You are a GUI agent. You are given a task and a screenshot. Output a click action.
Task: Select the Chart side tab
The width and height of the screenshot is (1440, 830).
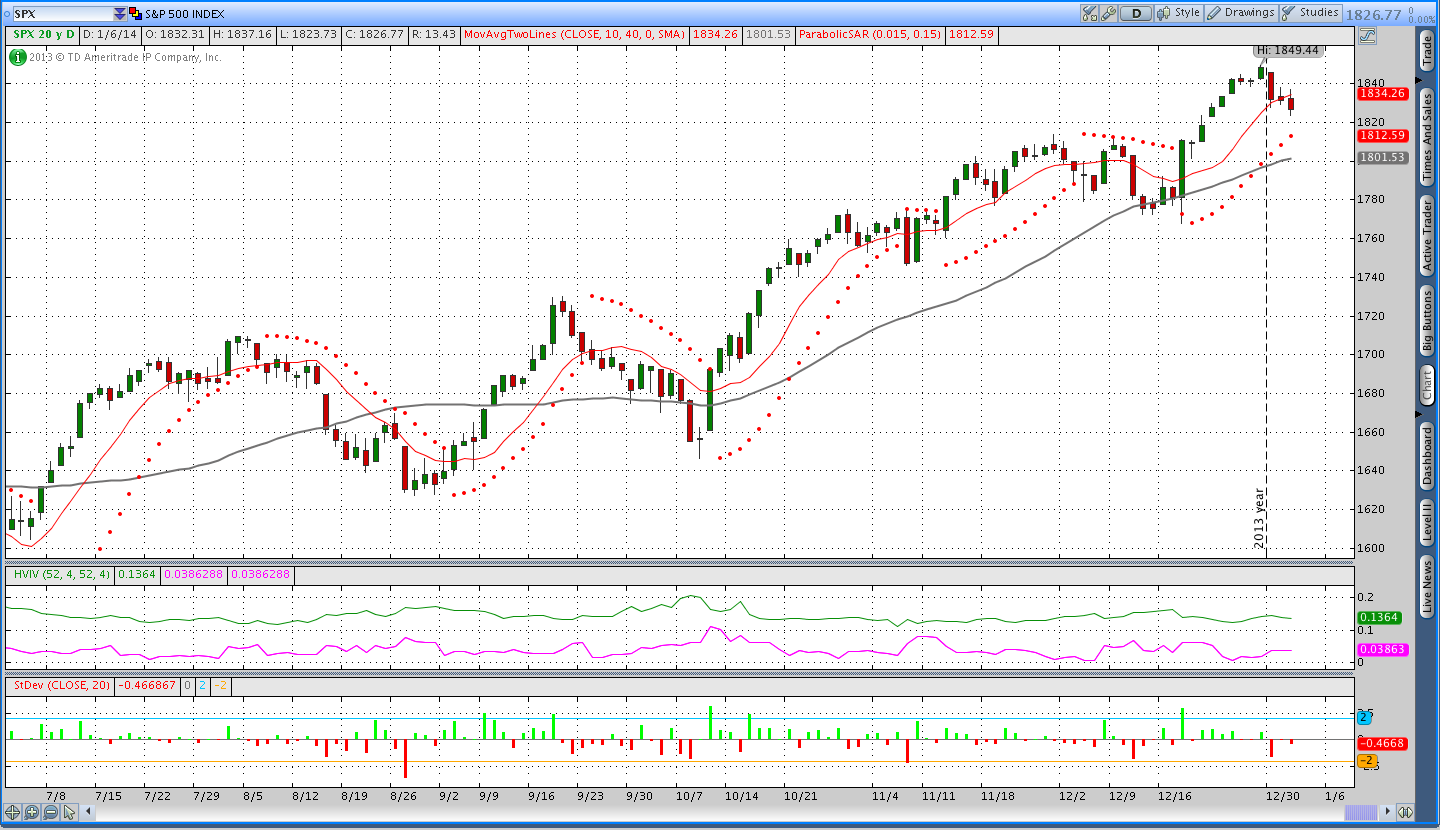coord(1427,385)
